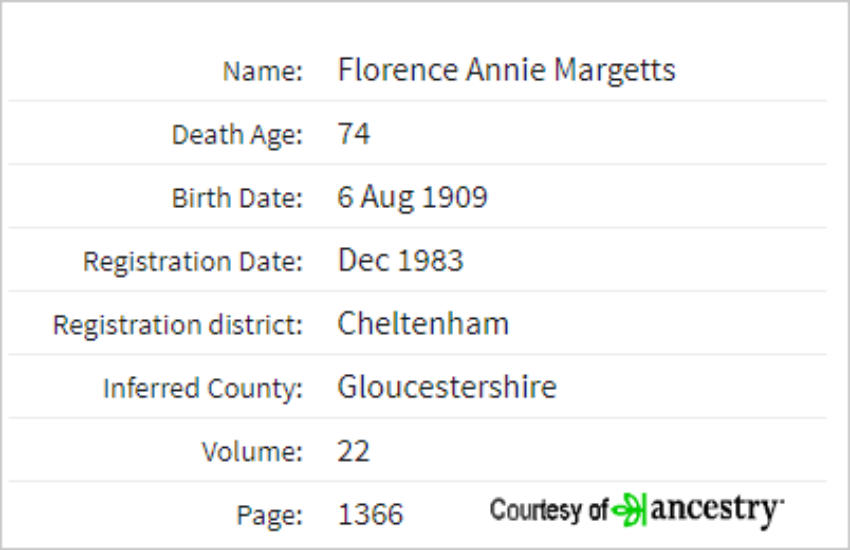Screen dimensions: 850x550
Task: Click the Death Age value 74
Action: 353,133
